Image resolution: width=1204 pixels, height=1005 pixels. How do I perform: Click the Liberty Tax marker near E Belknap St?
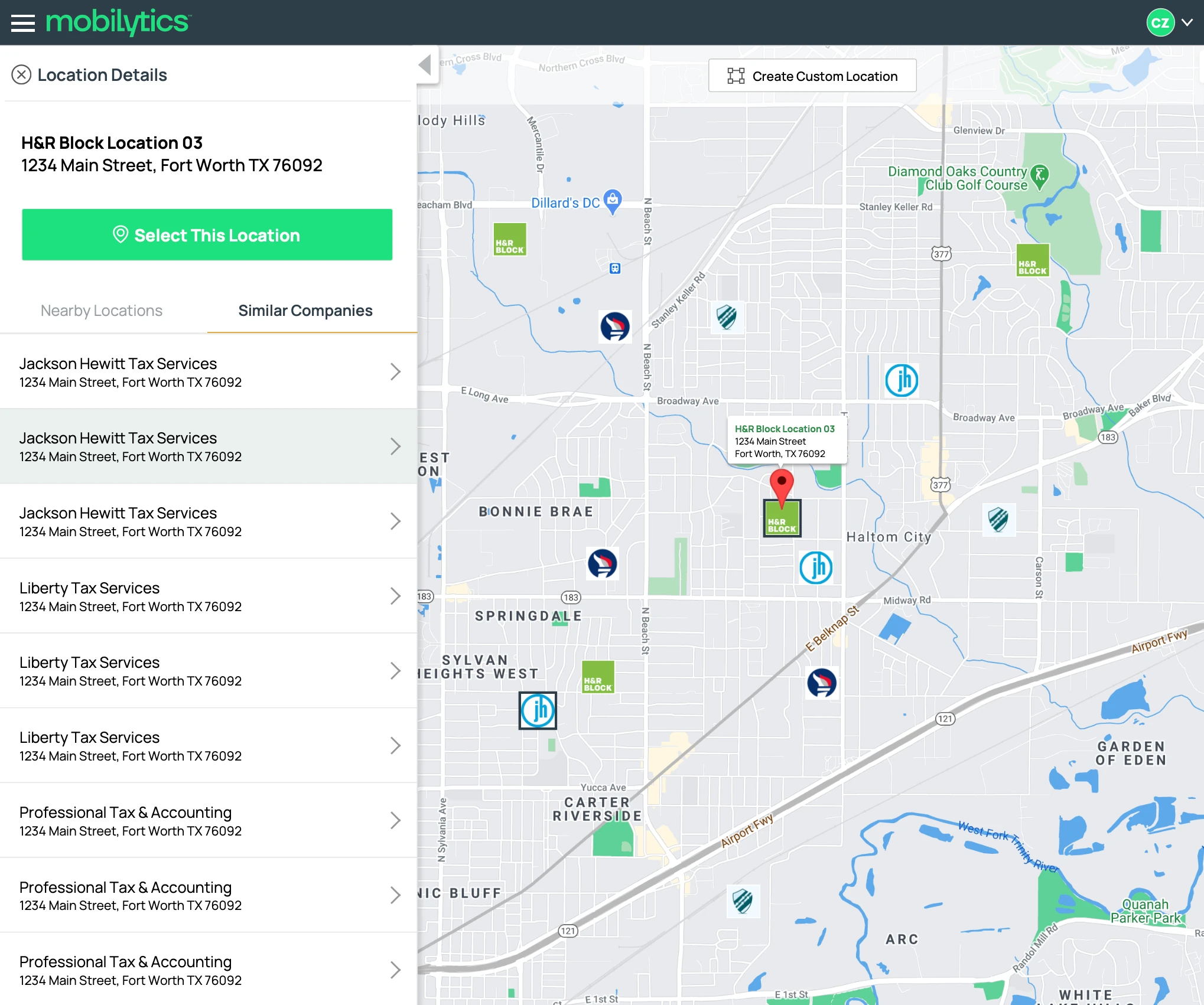[822, 683]
